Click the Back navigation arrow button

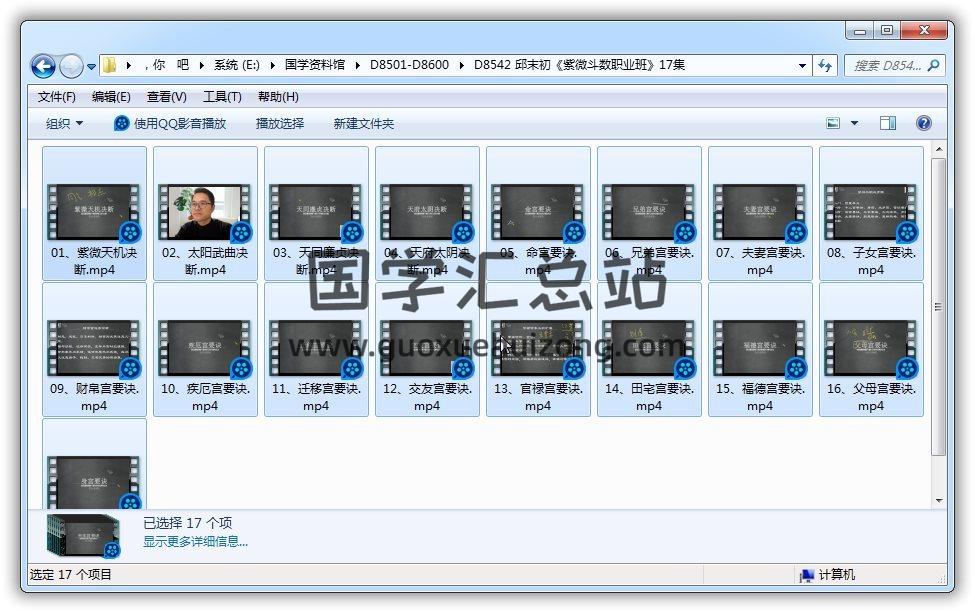pos(43,66)
